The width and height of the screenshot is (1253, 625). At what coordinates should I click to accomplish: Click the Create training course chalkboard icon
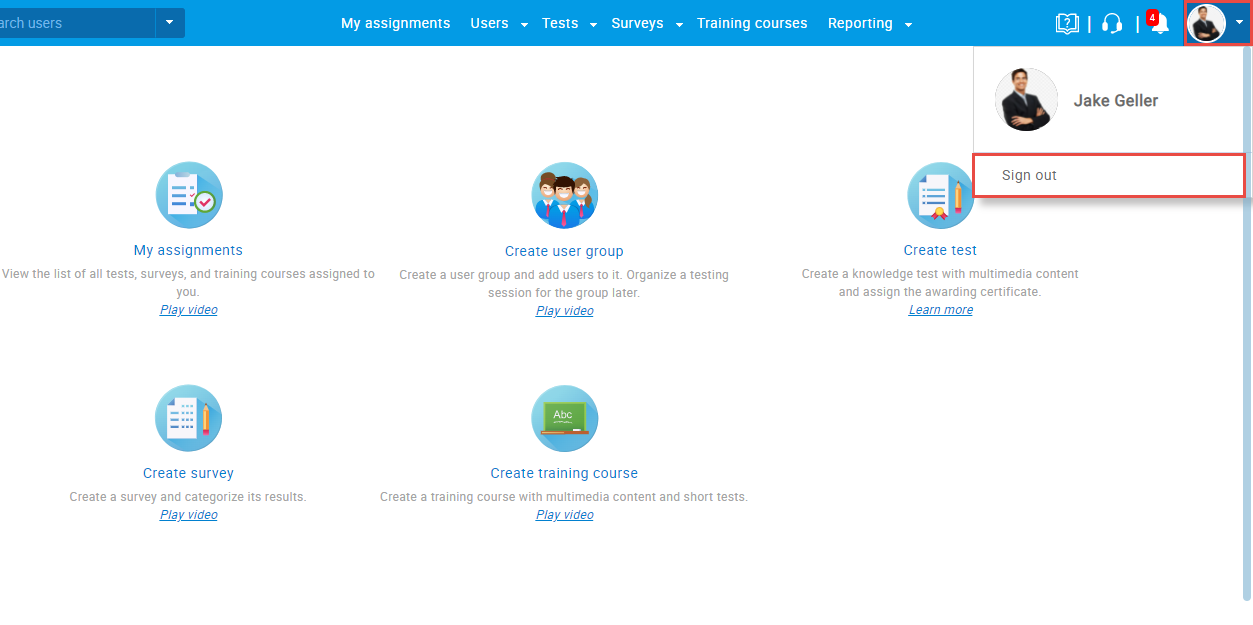coord(565,418)
